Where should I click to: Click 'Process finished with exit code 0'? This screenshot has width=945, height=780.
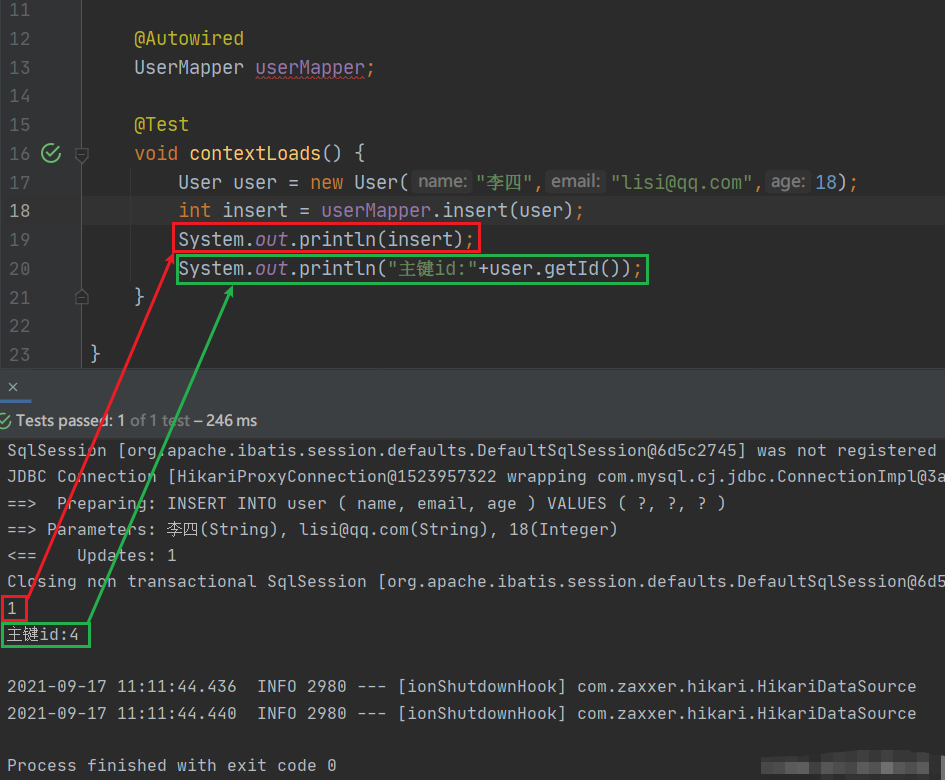(172, 766)
